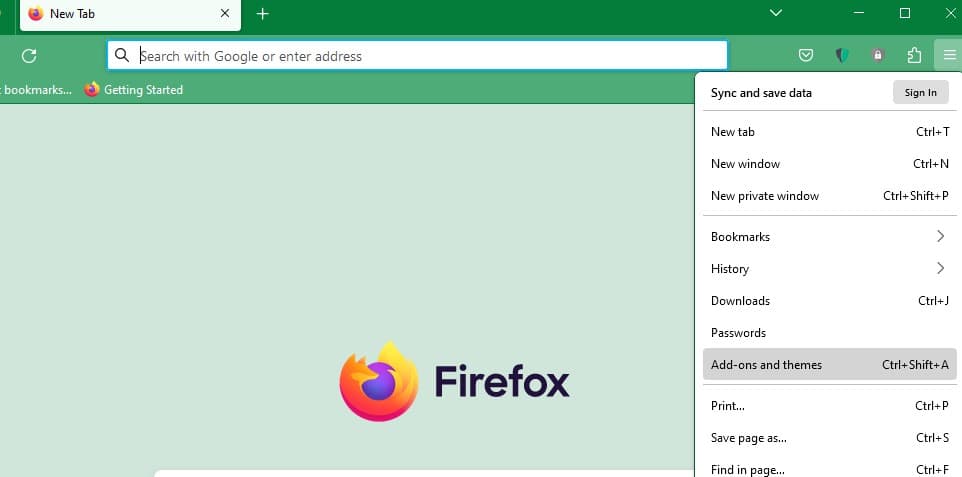Viewport: 962px width, 477px height.
Task: Open the Getting Started bookmark
Action: pos(134,90)
